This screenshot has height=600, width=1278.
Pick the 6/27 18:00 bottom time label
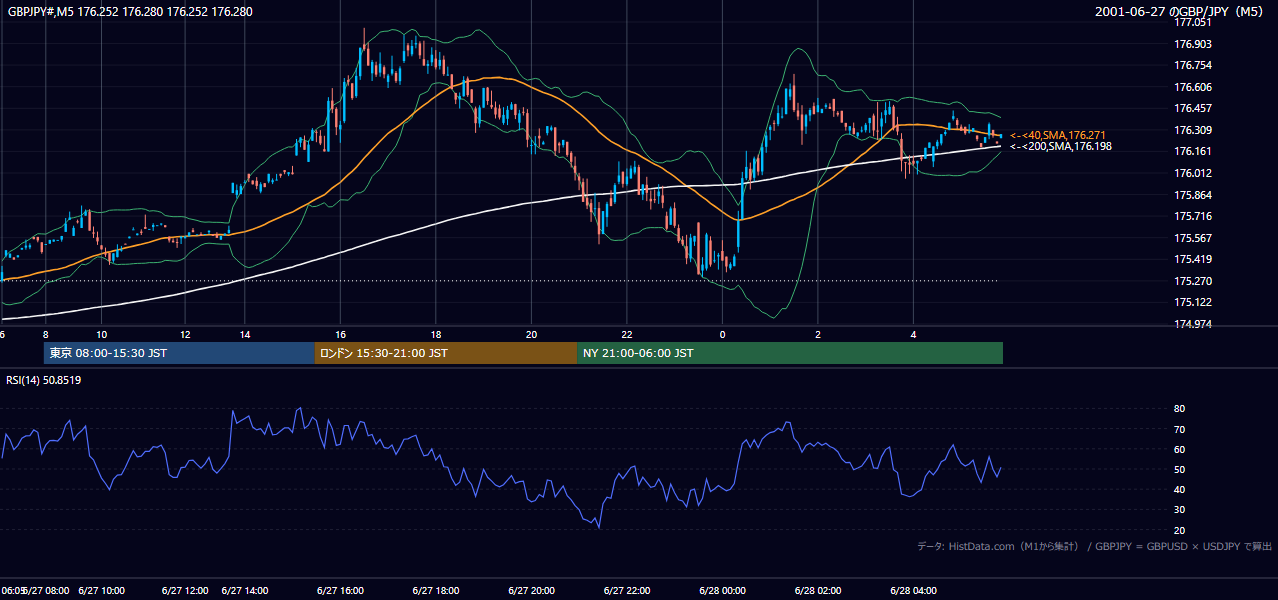coord(435,591)
